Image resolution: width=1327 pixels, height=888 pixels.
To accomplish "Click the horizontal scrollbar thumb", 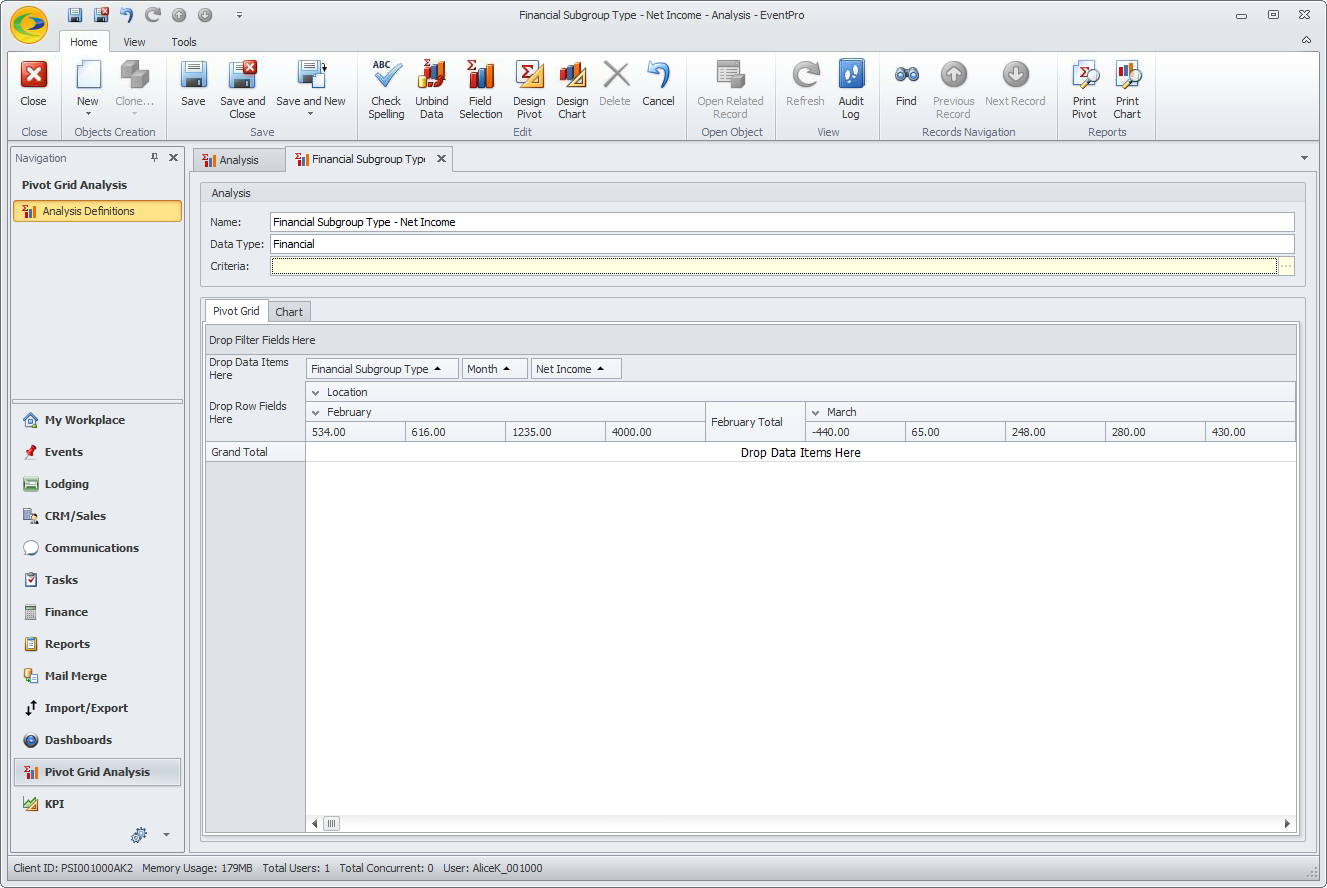I will pyautogui.click(x=331, y=824).
